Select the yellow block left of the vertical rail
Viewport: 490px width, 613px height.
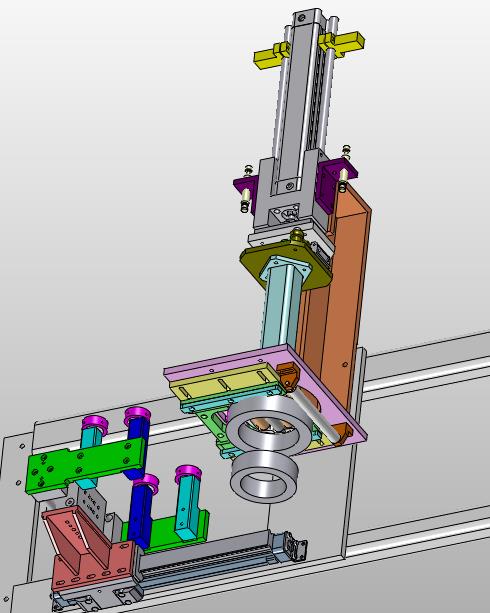pos(271,57)
